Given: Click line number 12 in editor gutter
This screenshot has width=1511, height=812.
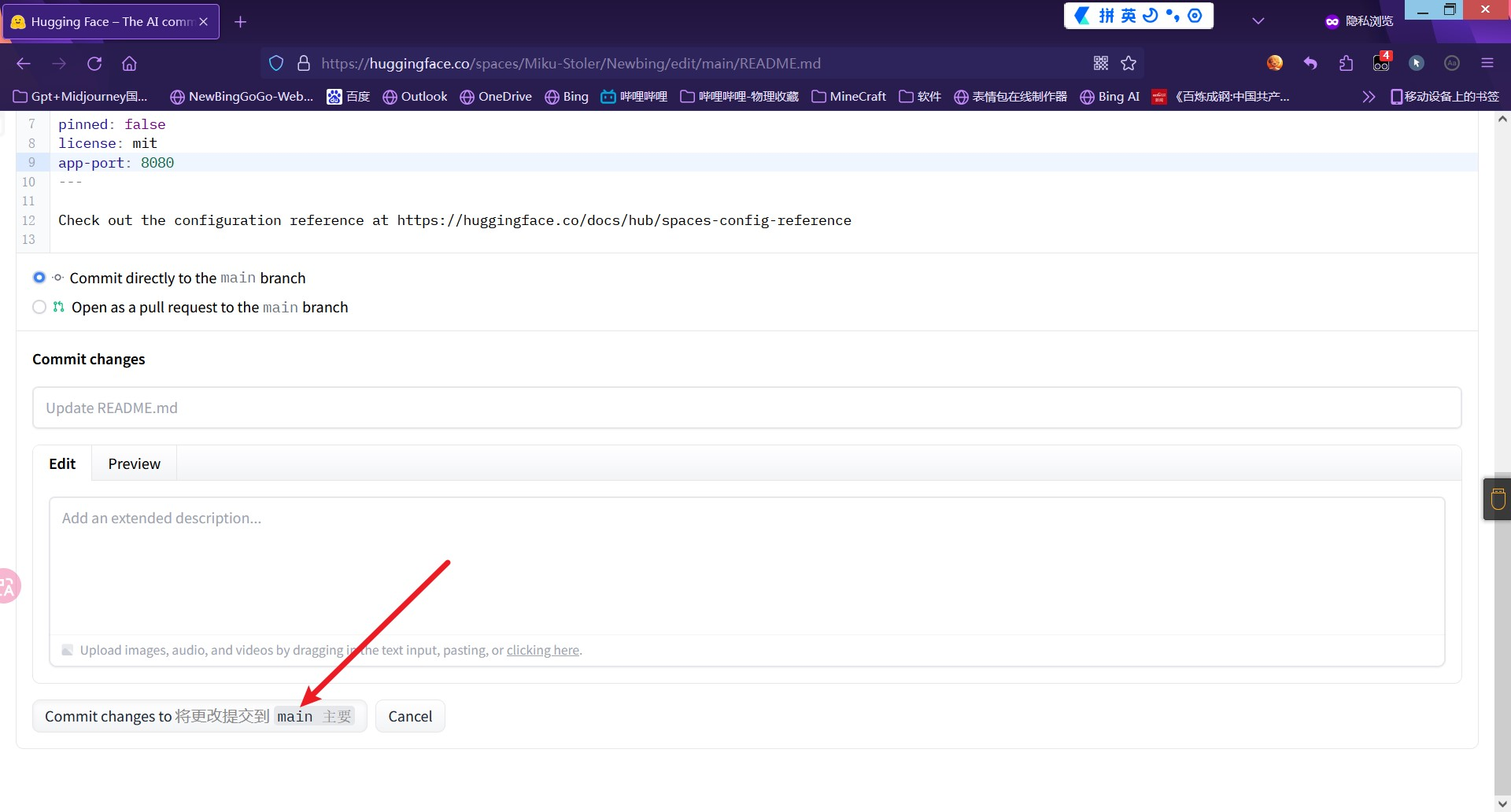Looking at the screenshot, I should tap(29, 220).
